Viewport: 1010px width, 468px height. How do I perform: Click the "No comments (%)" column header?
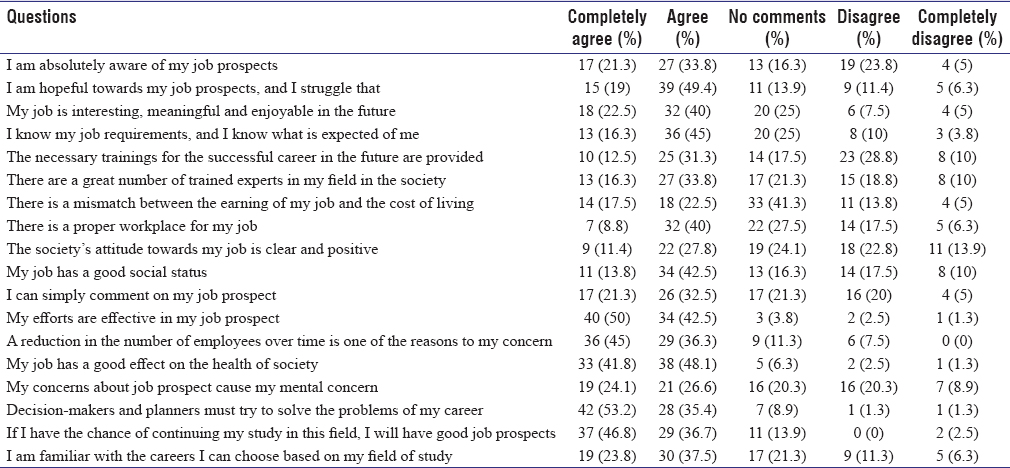click(777, 28)
